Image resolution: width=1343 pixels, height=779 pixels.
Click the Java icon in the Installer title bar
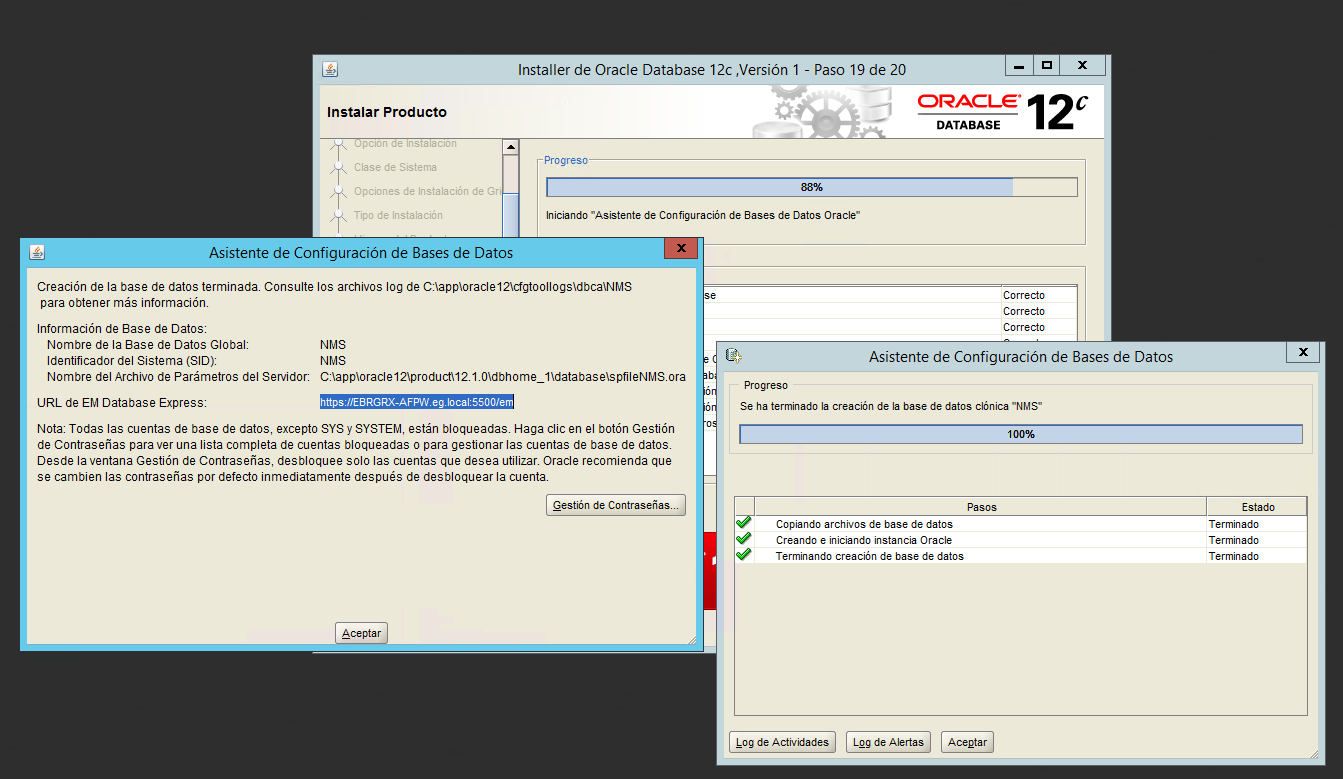point(330,69)
